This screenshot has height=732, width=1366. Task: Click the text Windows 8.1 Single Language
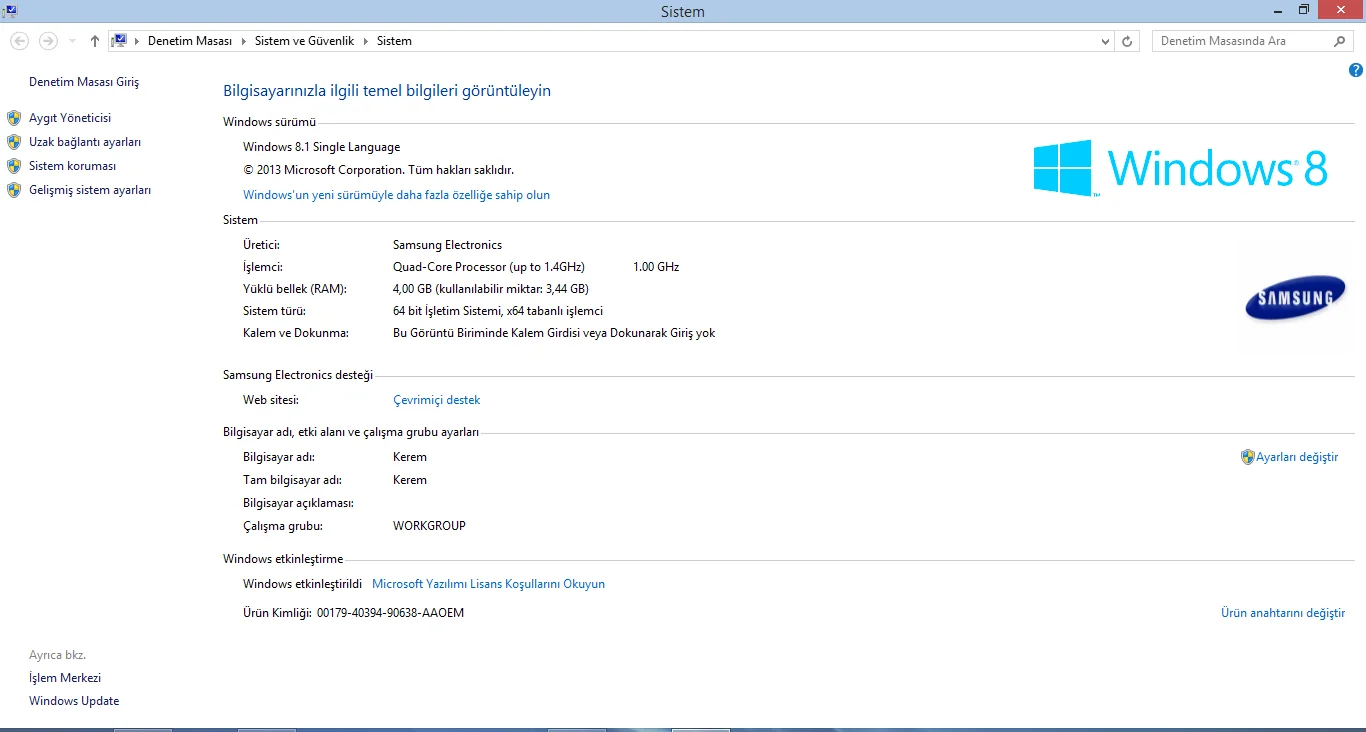[x=321, y=147]
